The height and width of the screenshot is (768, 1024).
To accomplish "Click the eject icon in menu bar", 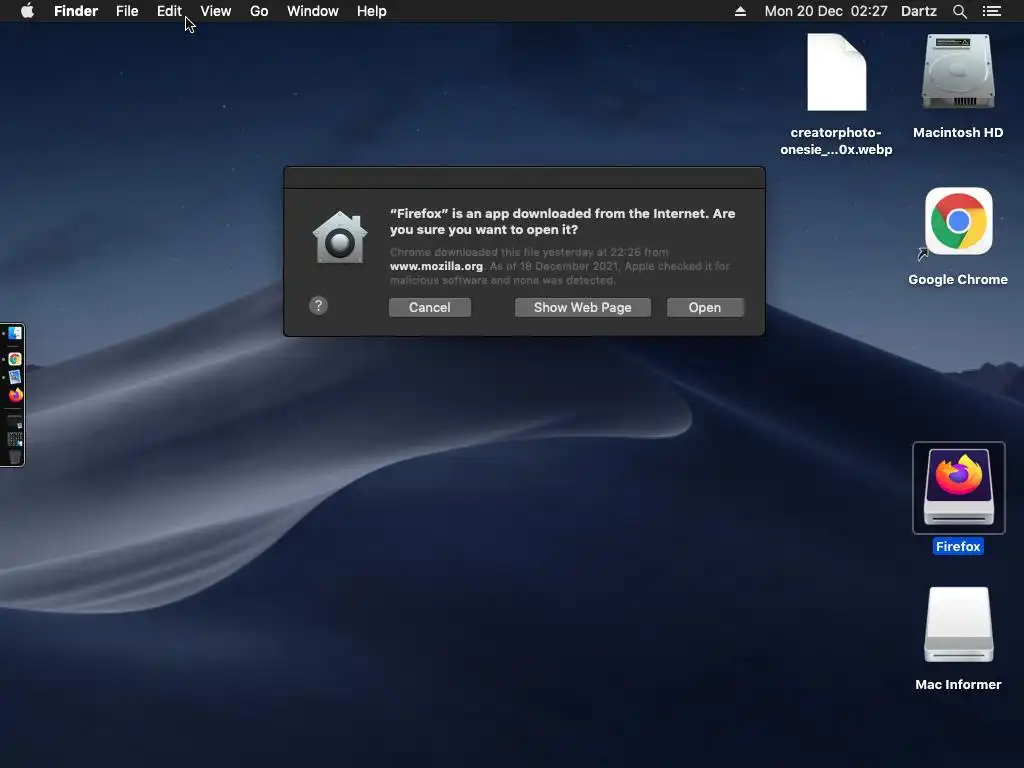I will 740,11.
